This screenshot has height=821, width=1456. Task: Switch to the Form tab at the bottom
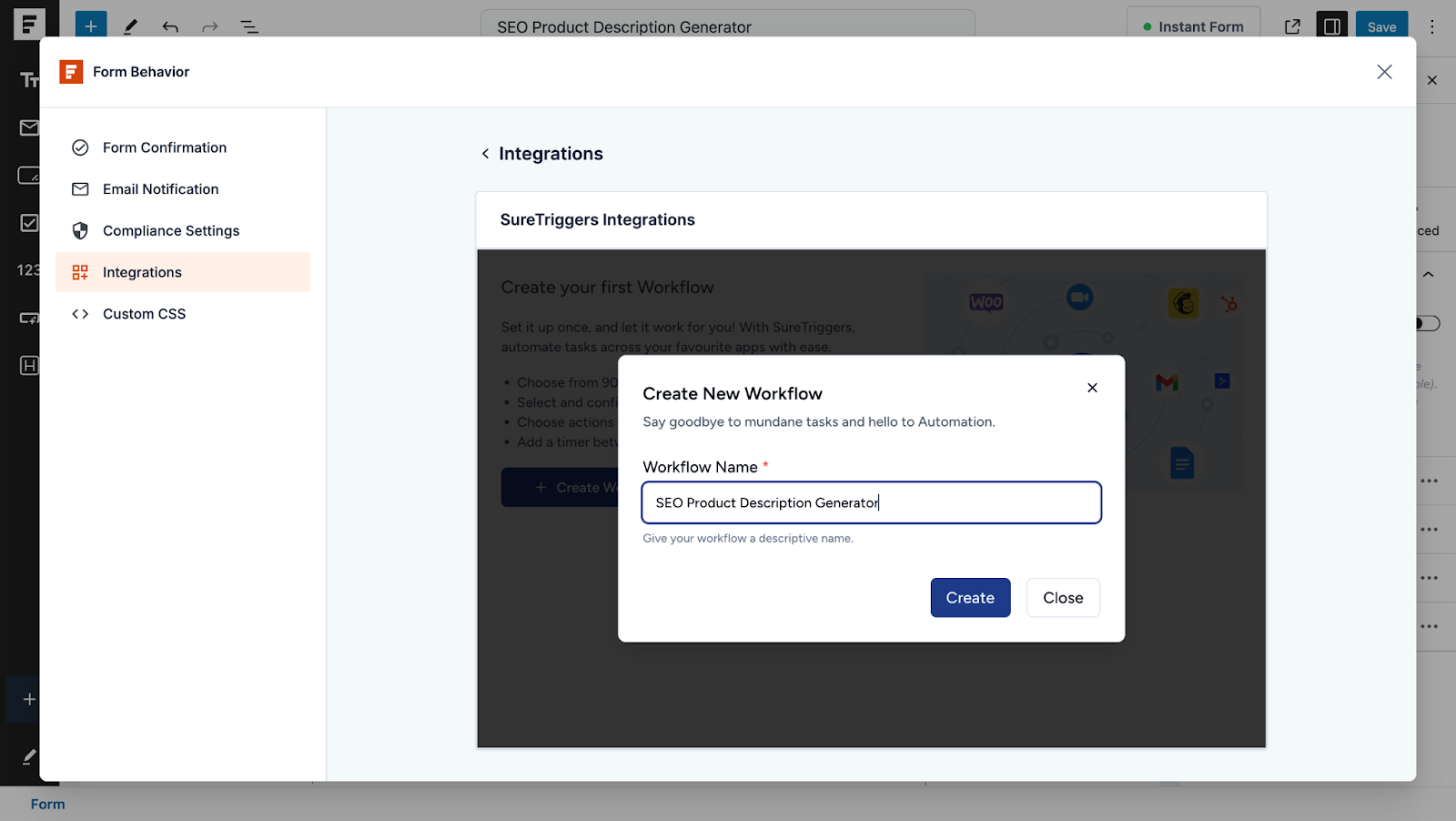pyautogui.click(x=47, y=804)
